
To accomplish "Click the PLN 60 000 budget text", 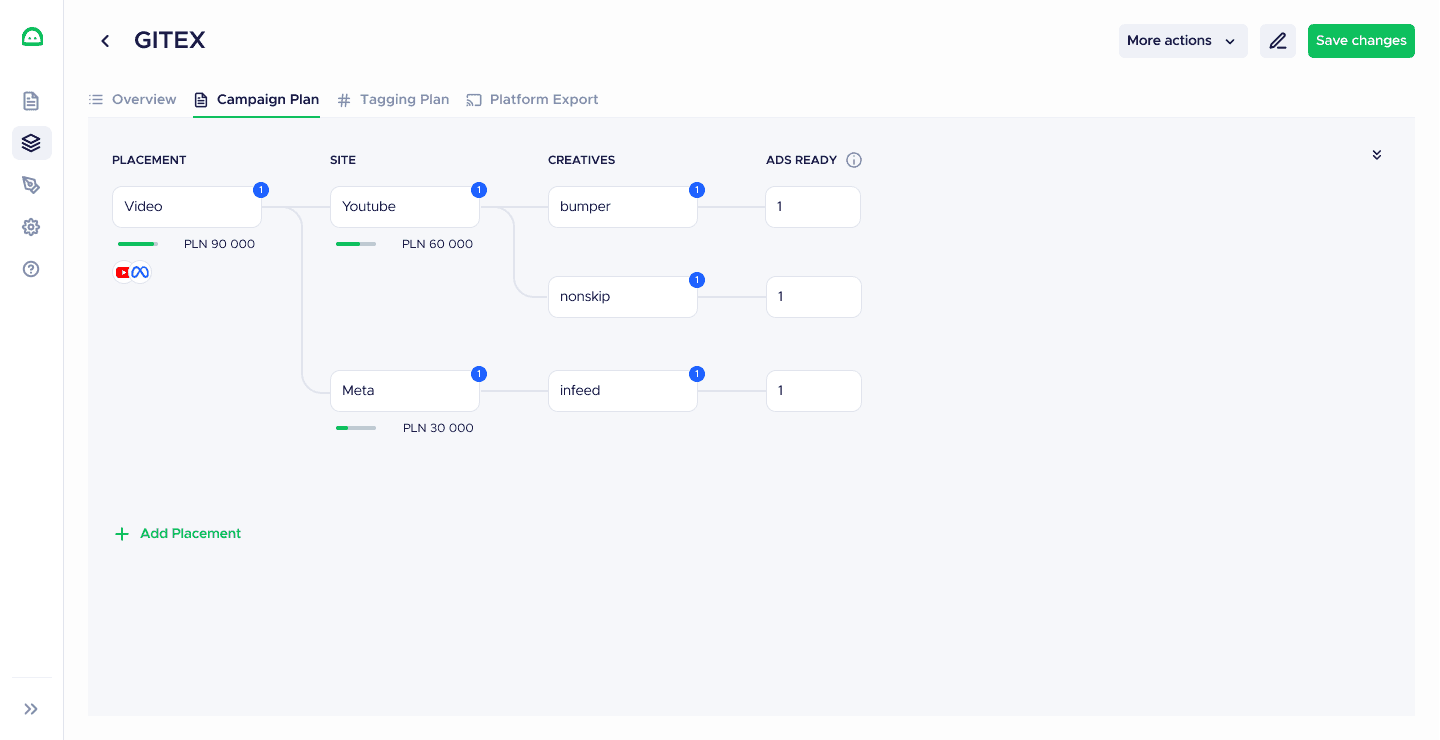I will 437,244.
